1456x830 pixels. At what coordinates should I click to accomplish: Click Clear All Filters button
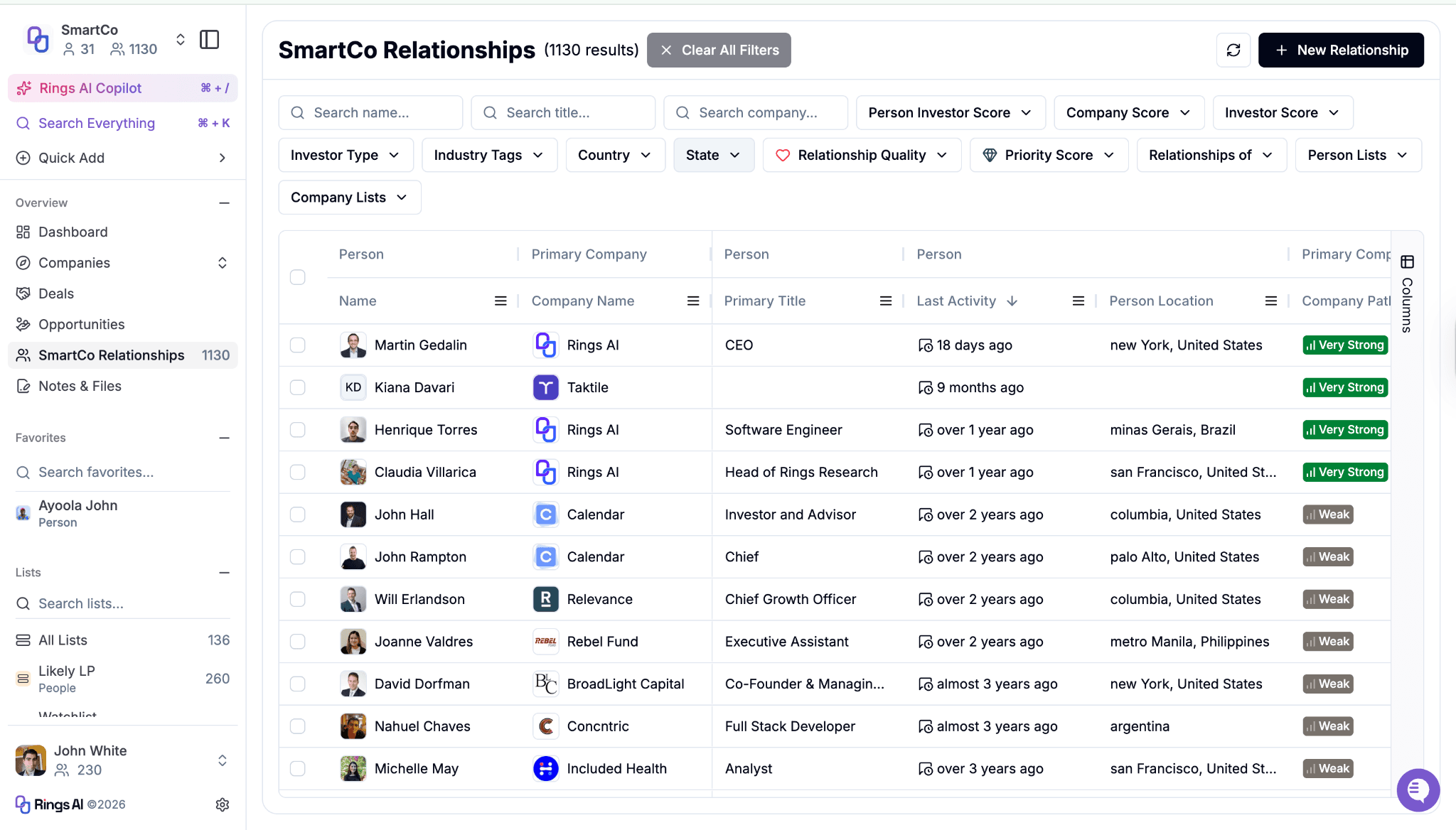pos(719,50)
